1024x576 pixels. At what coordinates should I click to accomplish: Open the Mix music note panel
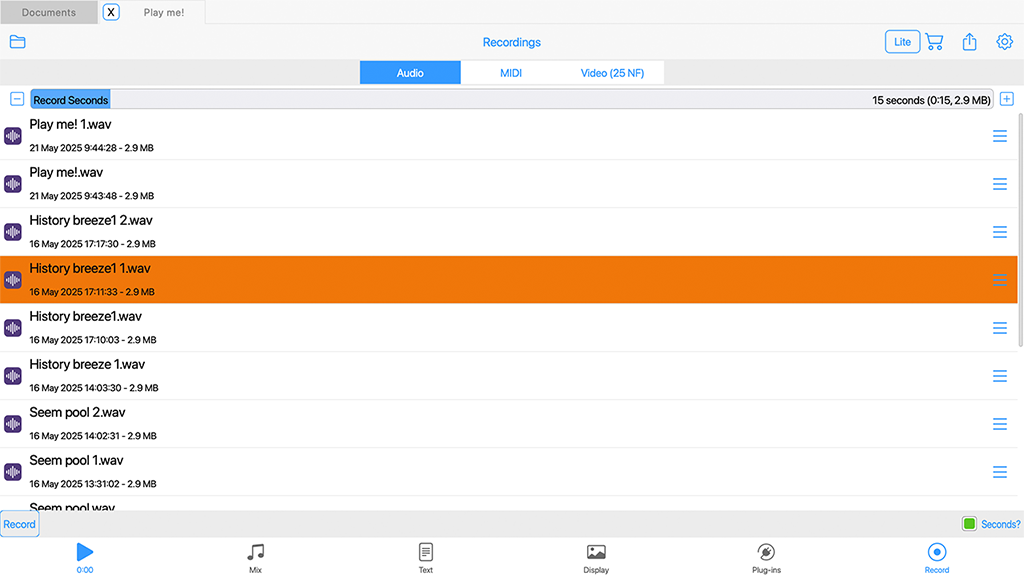(256, 557)
